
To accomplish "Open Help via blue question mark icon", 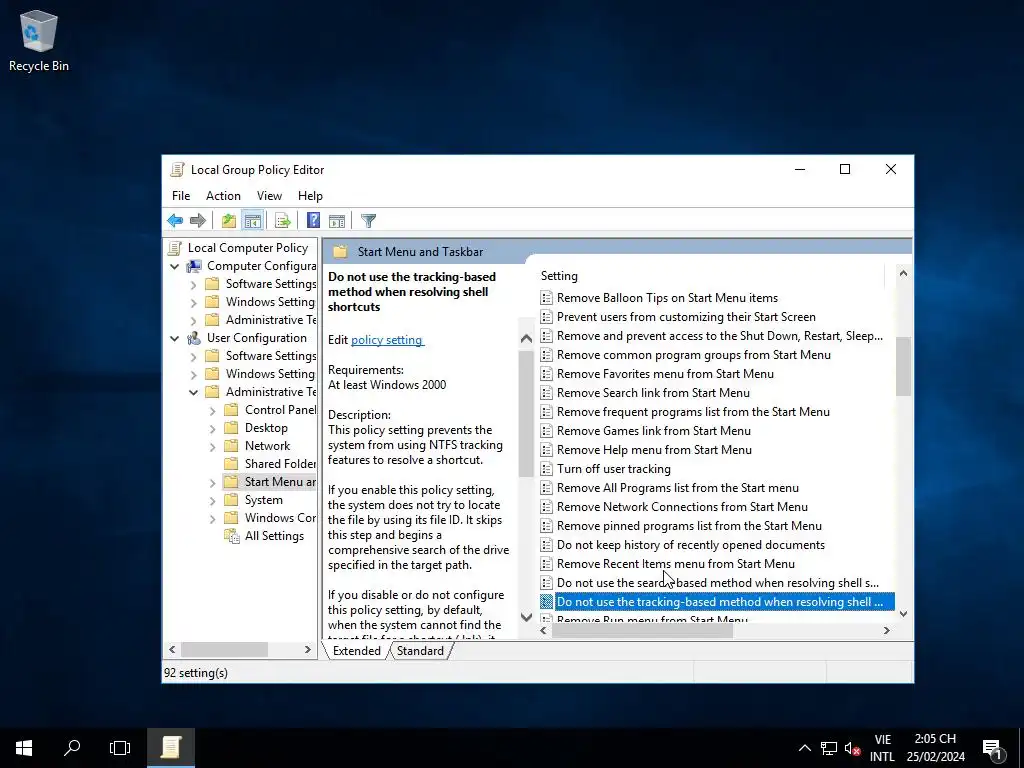I will coord(313,221).
